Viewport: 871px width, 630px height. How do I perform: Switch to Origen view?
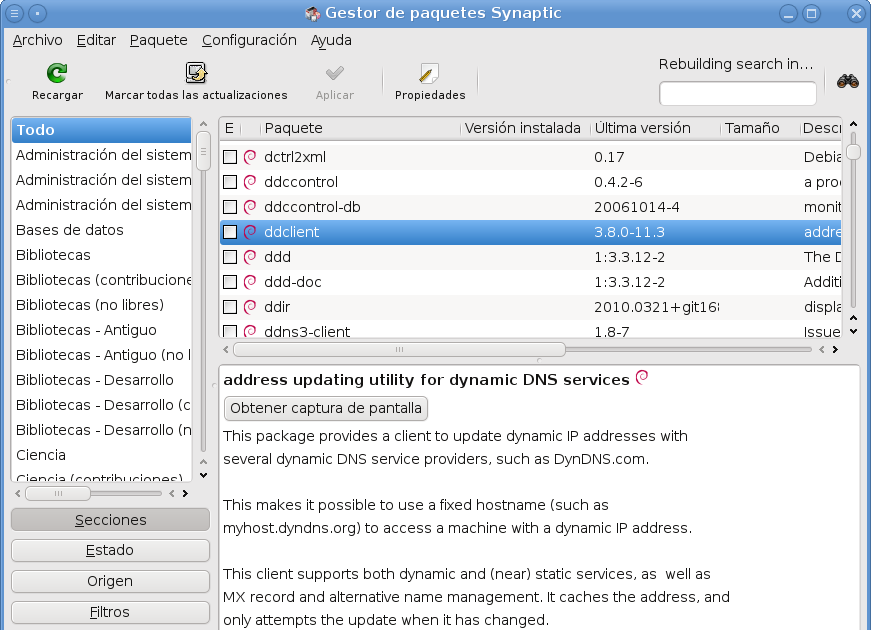[x=111, y=581]
